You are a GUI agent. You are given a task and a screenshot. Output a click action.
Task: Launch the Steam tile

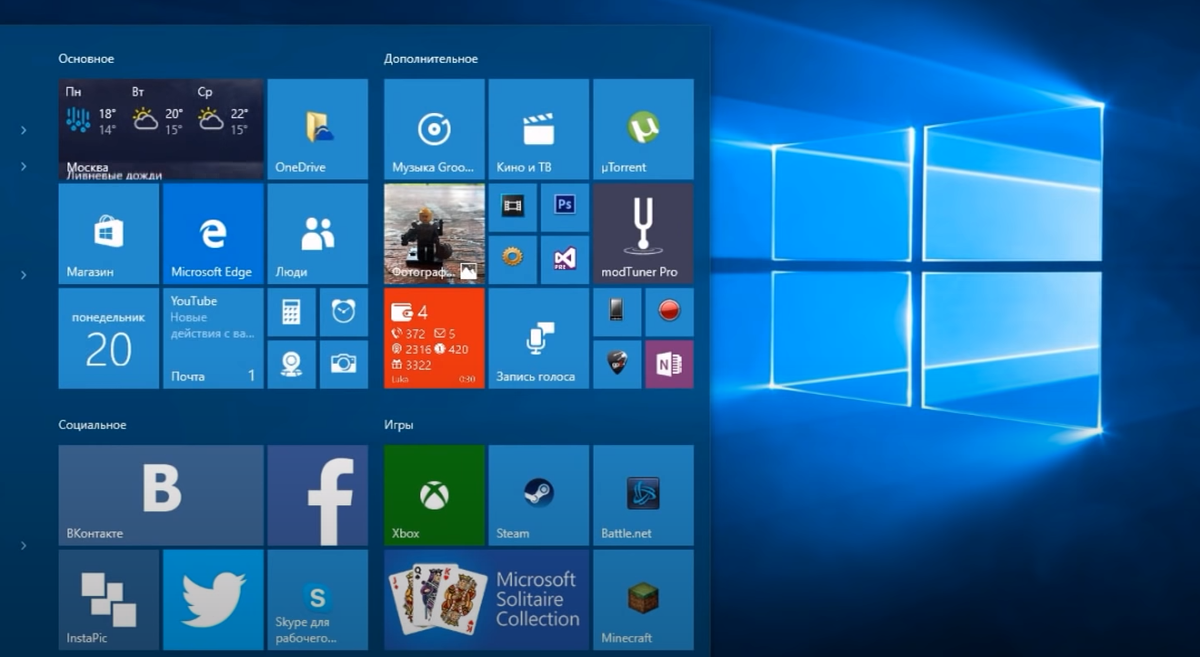click(x=539, y=495)
